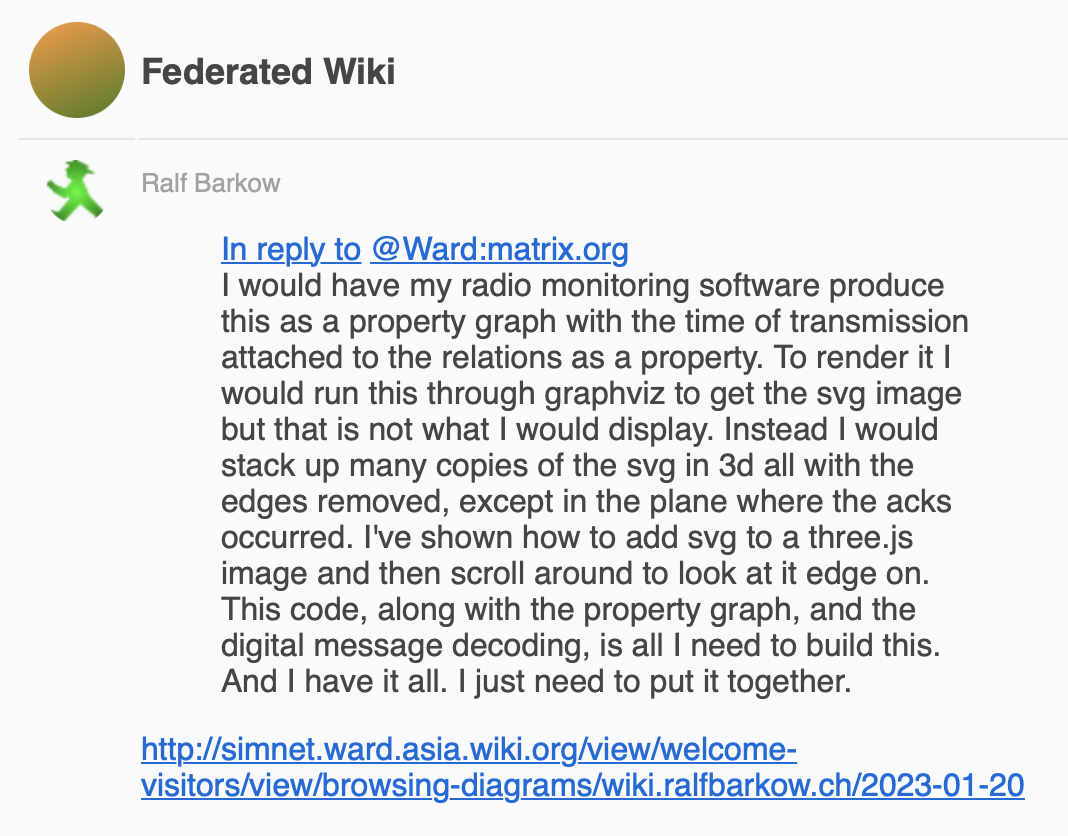1068x836 pixels.
Task: Click the line "This code, along with"
Action: pyautogui.click(x=568, y=609)
